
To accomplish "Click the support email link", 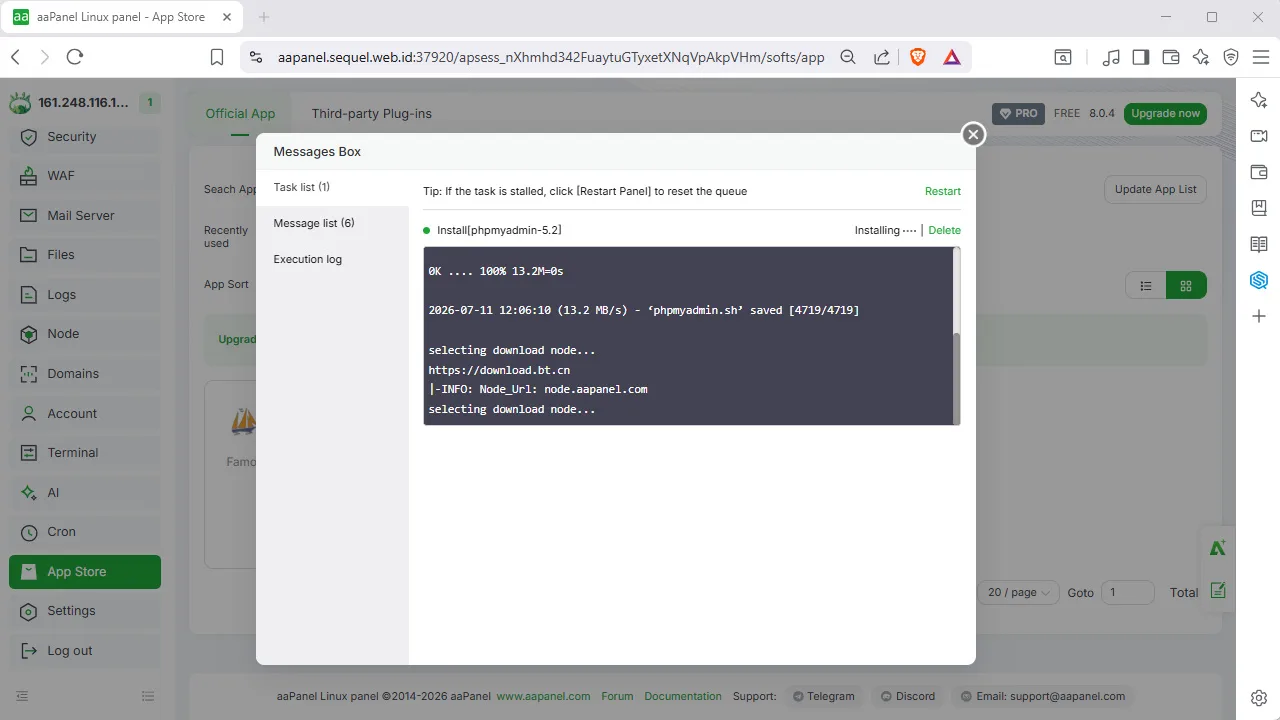I will pyautogui.click(x=1044, y=696).
